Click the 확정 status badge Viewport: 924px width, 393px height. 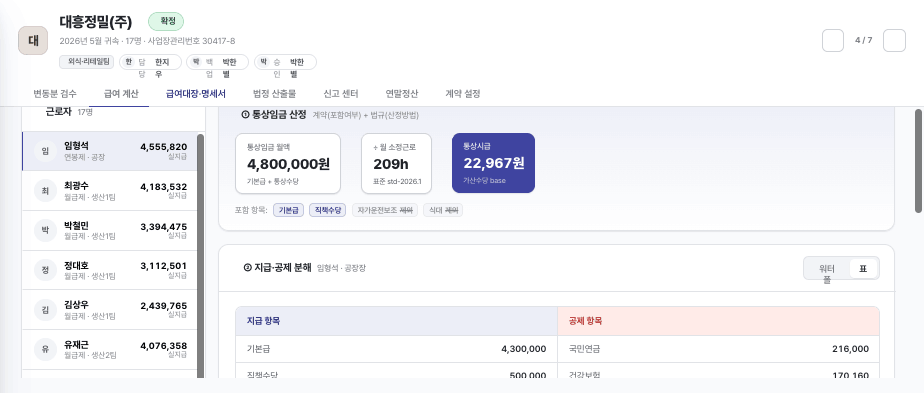[x=166, y=22]
